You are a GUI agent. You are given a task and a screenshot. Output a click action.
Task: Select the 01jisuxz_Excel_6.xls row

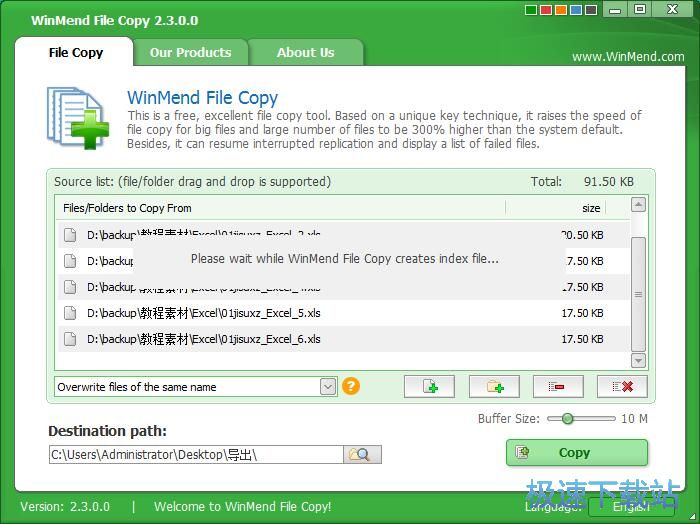pos(343,339)
